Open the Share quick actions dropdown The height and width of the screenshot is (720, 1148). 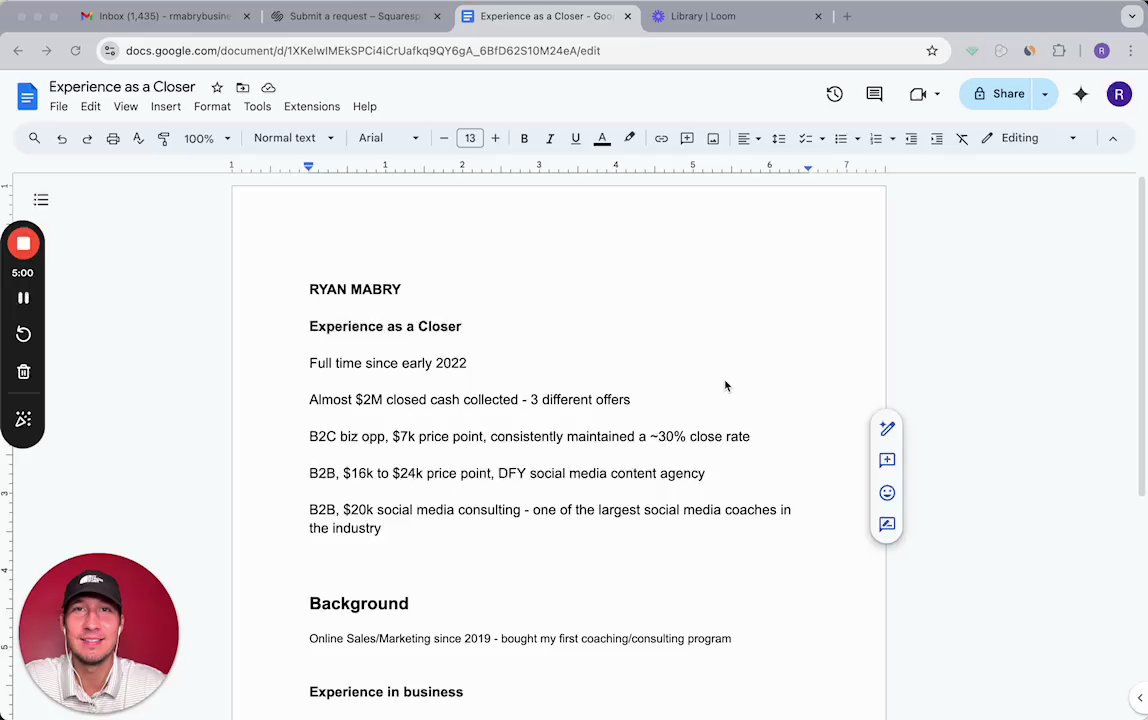point(1045,94)
